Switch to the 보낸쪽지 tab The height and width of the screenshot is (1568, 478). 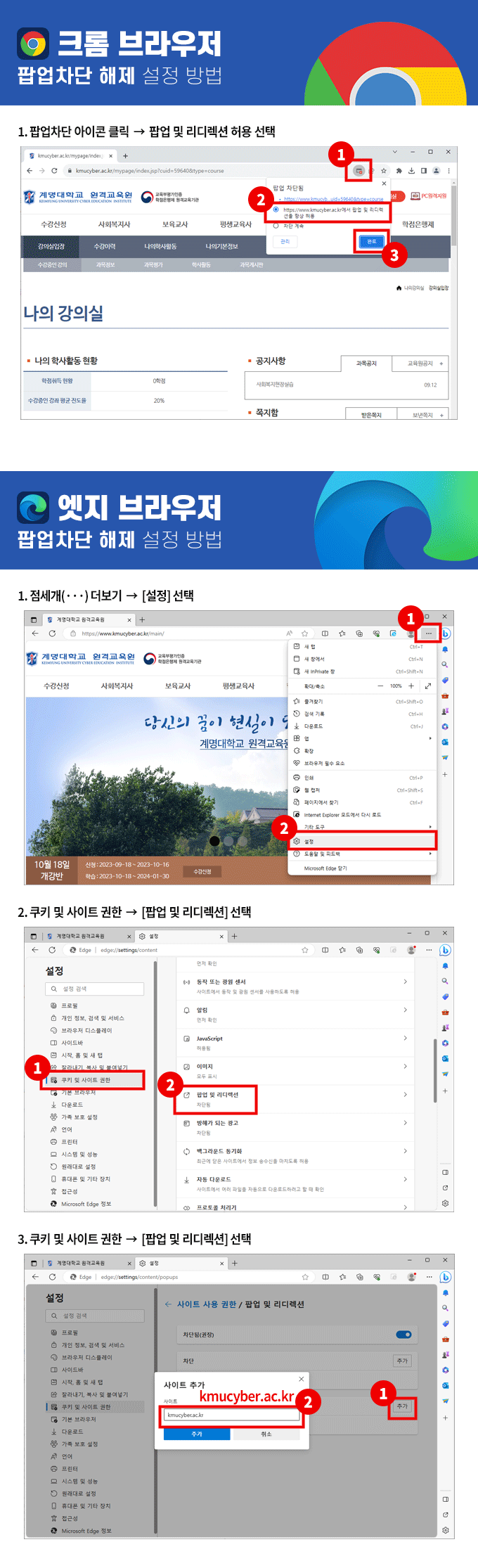(422, 415)
